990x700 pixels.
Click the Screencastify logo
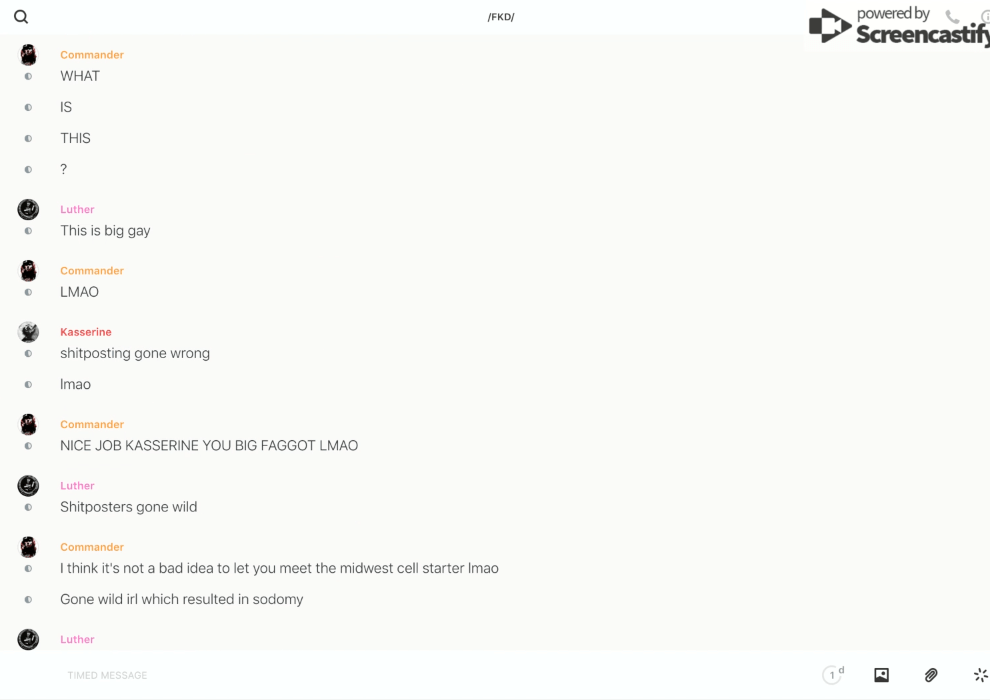pos(898,26)
